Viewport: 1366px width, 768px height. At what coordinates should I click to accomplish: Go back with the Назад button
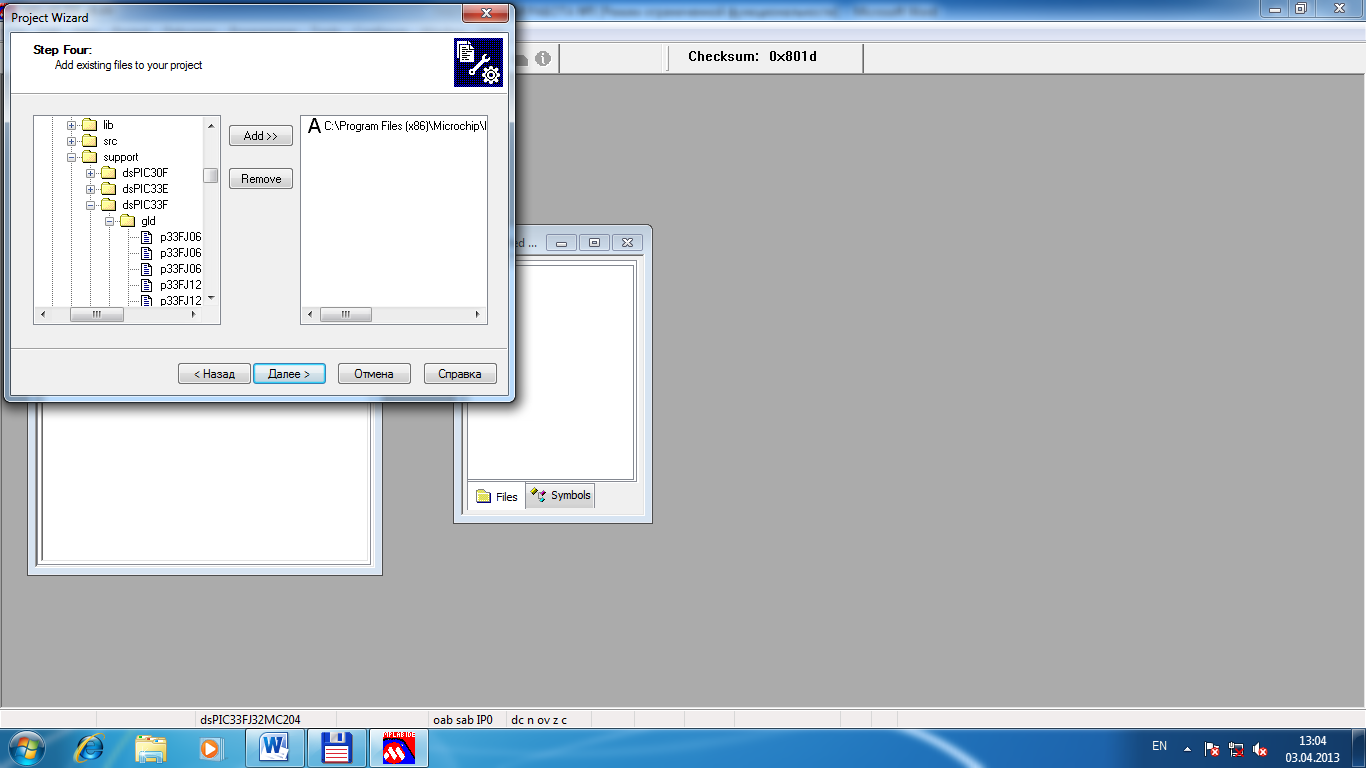point(215,374)
